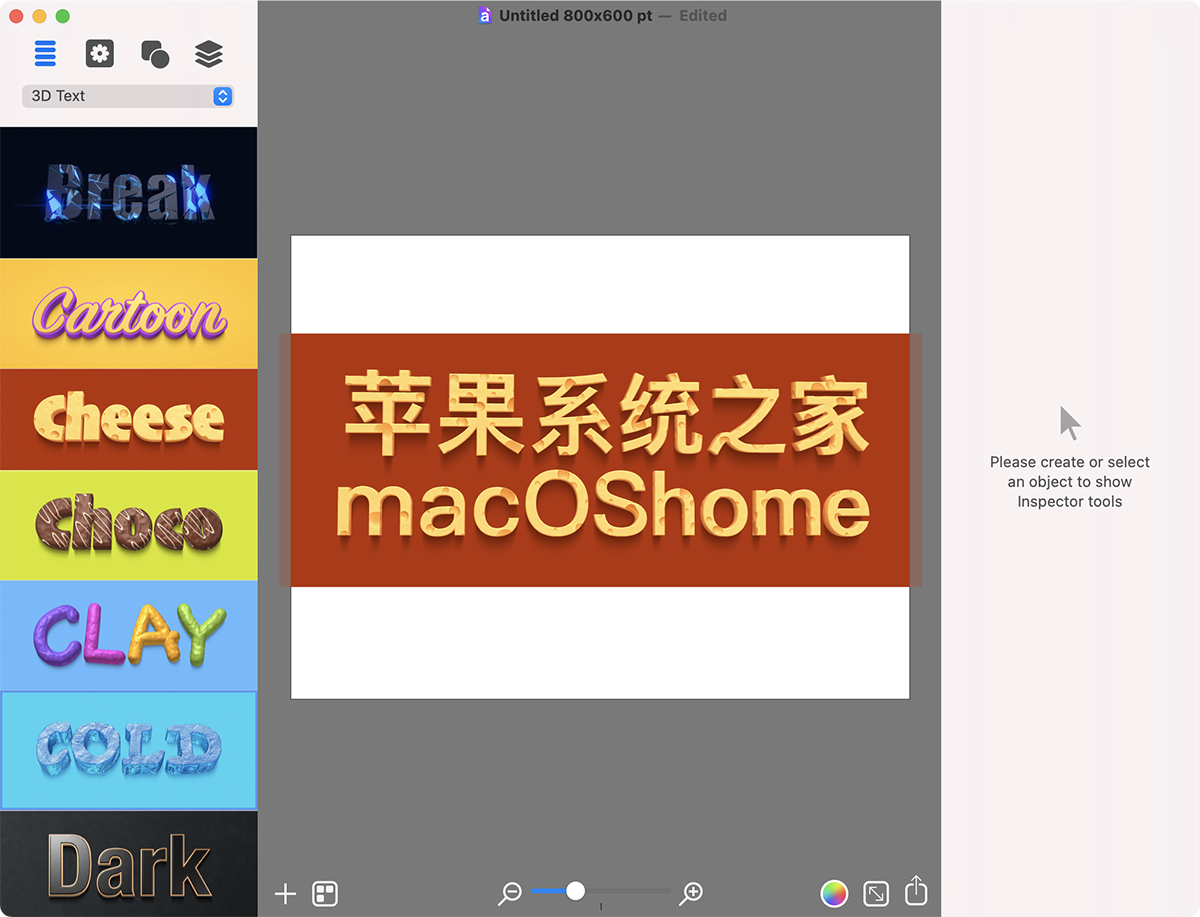Choose the Choco 3D text style
1200x917 pixels.
[128, 526]
